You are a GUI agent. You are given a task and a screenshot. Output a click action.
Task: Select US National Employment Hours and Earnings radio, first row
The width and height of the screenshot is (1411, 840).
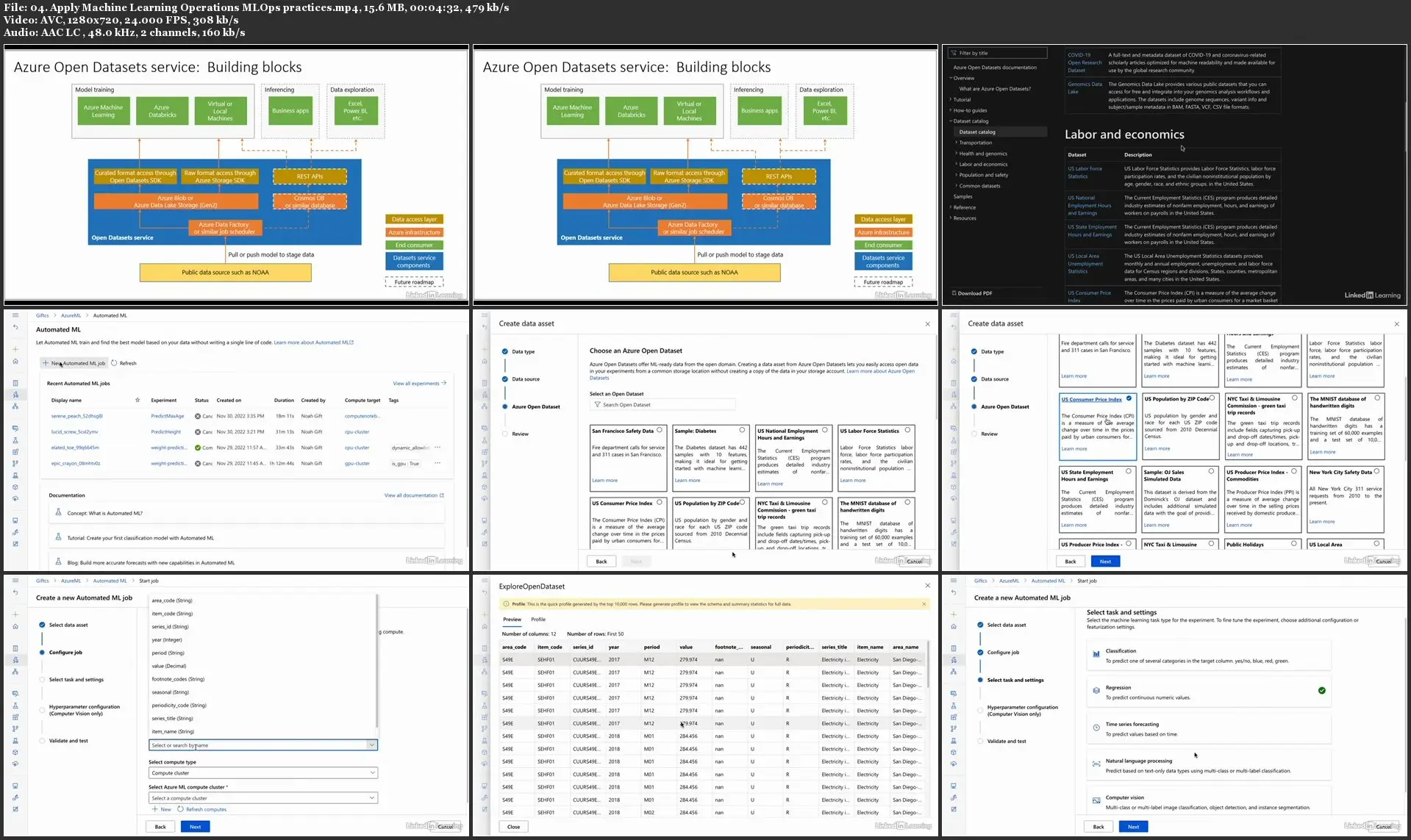[x=825, y=431]
